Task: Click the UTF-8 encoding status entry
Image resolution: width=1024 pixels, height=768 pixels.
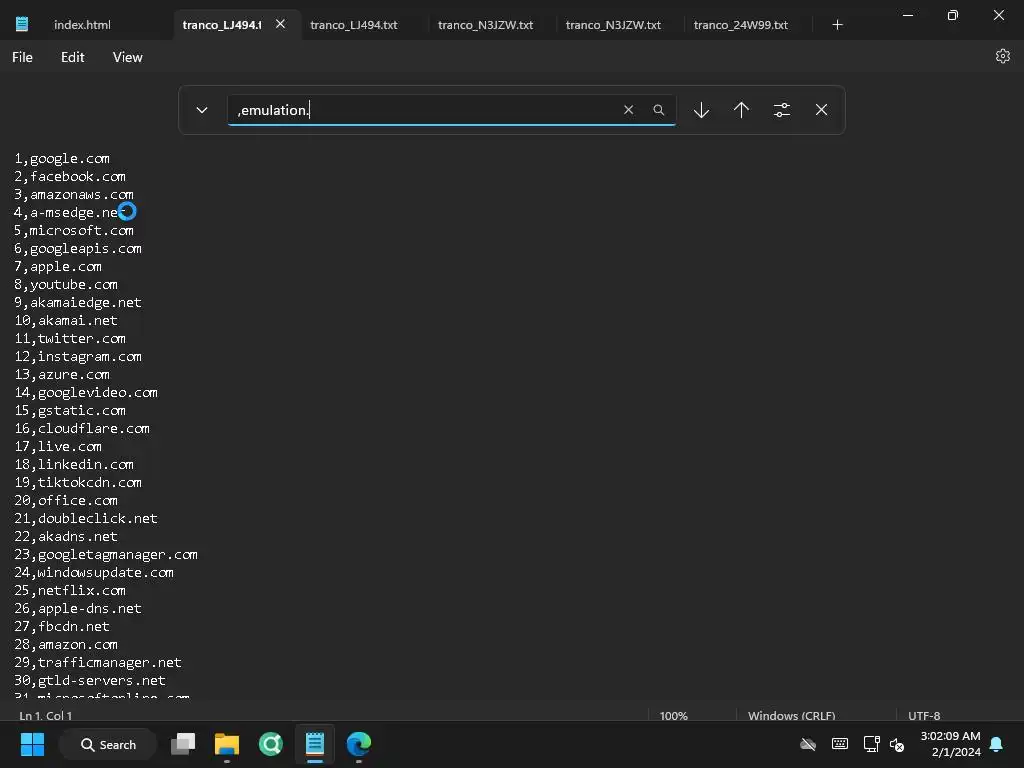Action: [x=924, y=716]
